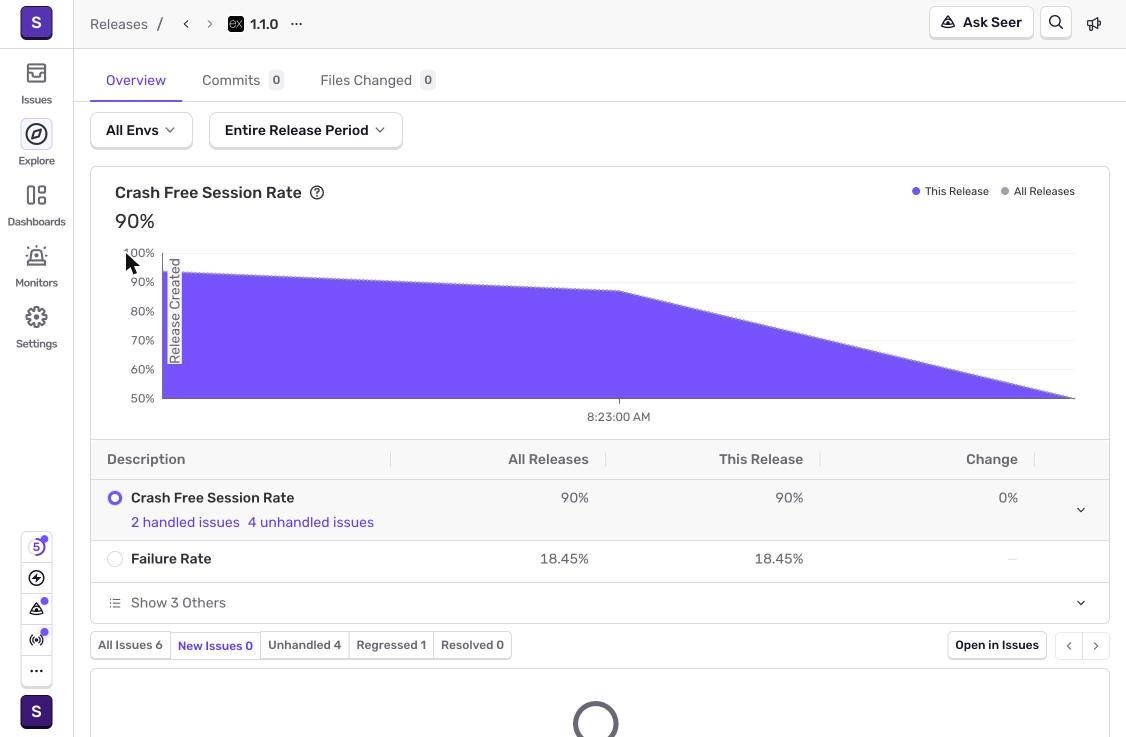The height and width of the screenshot is (737, 1126).
Task: Open the 2 handled issues link
Action: click(x=185, y=522)
